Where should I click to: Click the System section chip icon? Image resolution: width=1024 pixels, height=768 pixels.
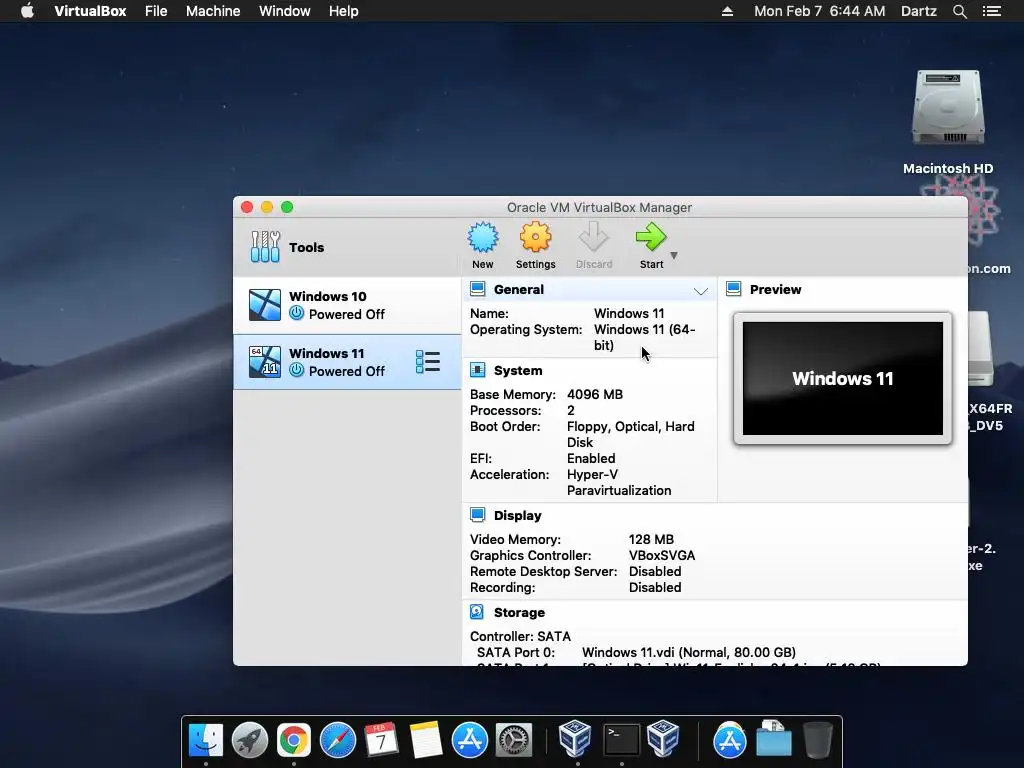click(x=477, y=370)
